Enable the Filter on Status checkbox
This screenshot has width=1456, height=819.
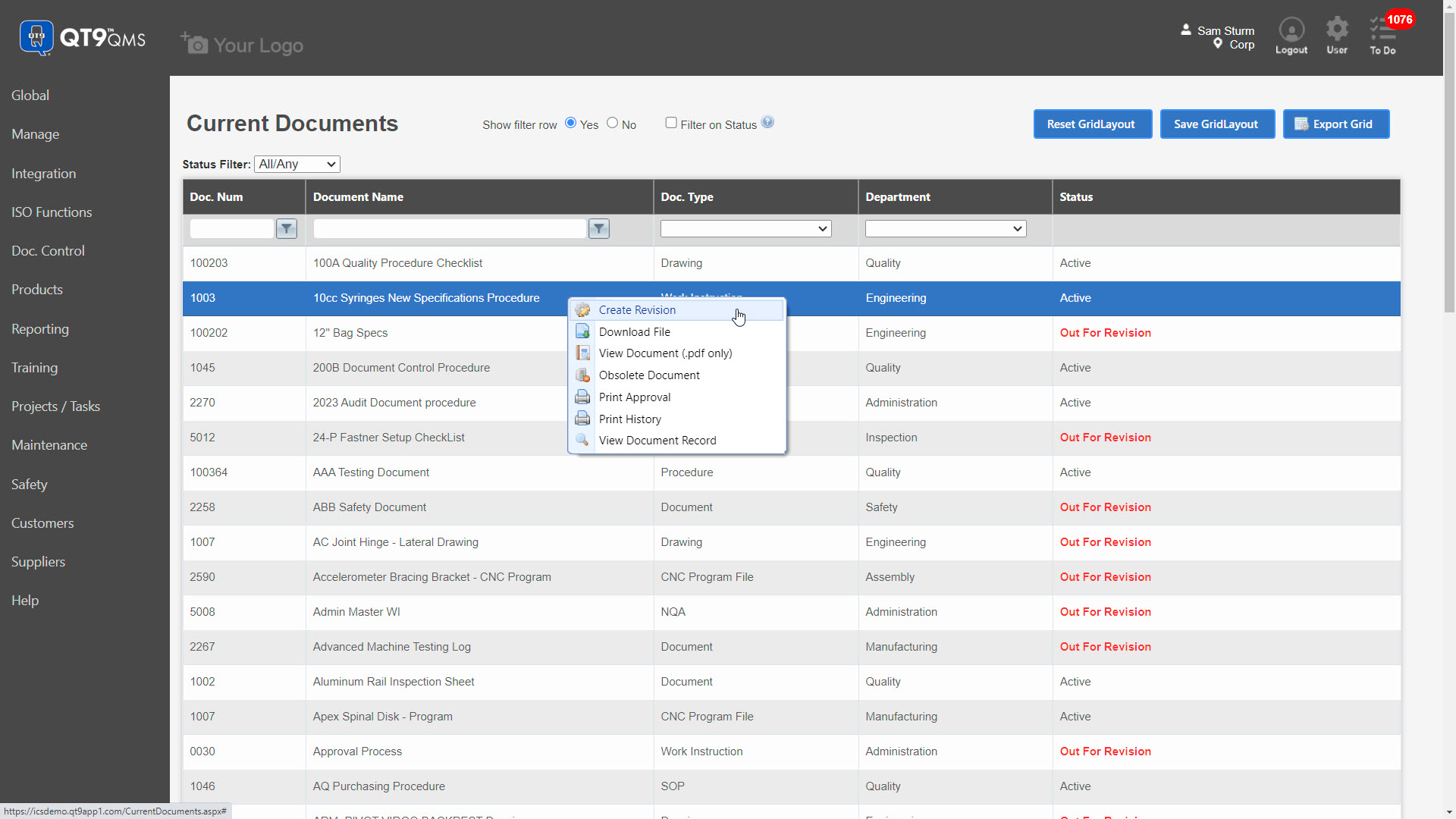(x=671, y=122)
